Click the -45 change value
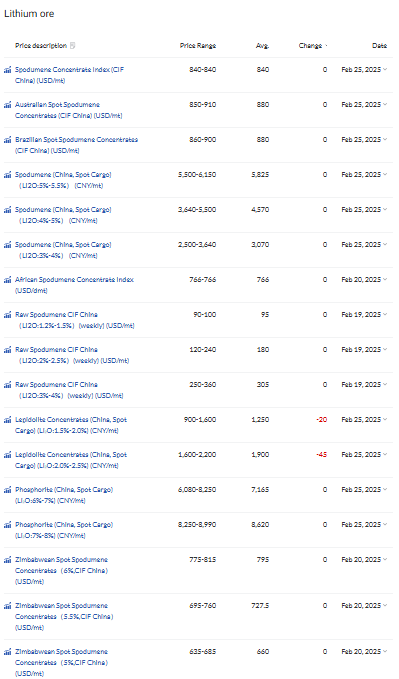This screenshot has height=679, width=399. coord(322,454)
